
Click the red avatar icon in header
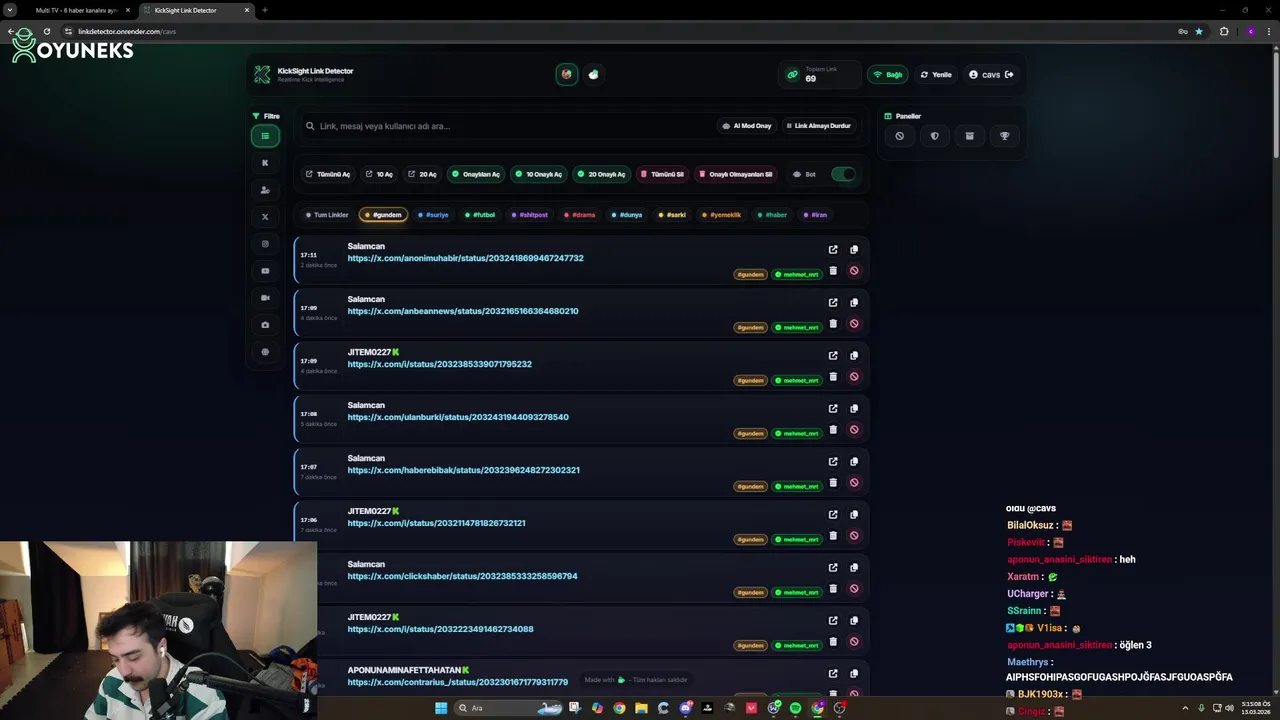(567, 74)
